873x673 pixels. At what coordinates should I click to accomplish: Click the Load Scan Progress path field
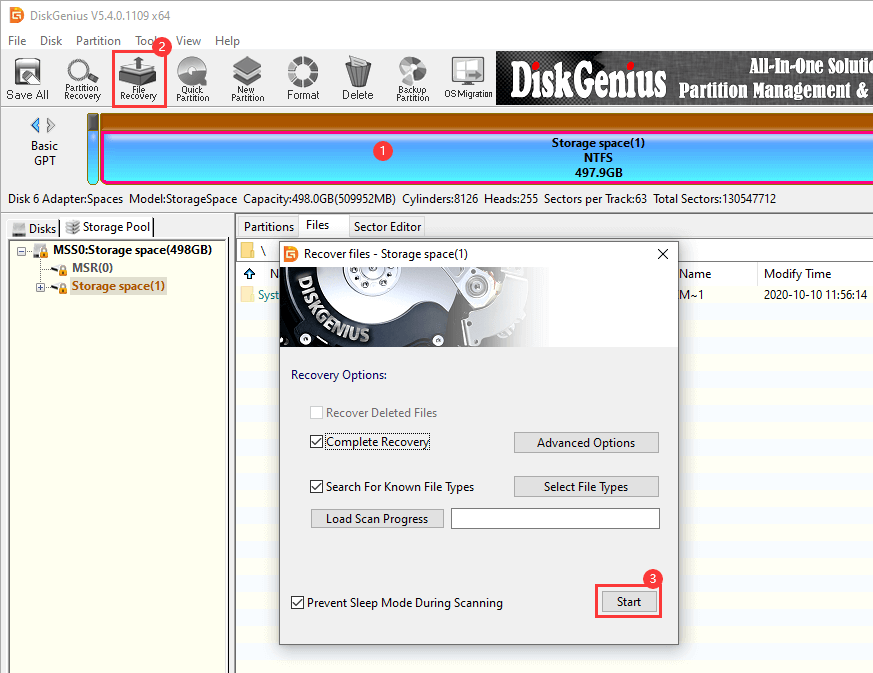[x=555, y=518]
